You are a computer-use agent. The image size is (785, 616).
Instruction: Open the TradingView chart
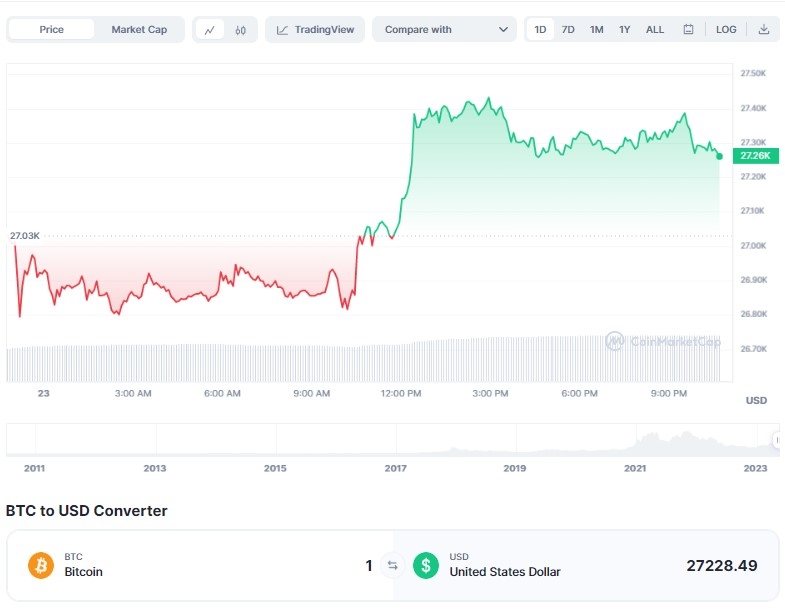tap(315, 30)
